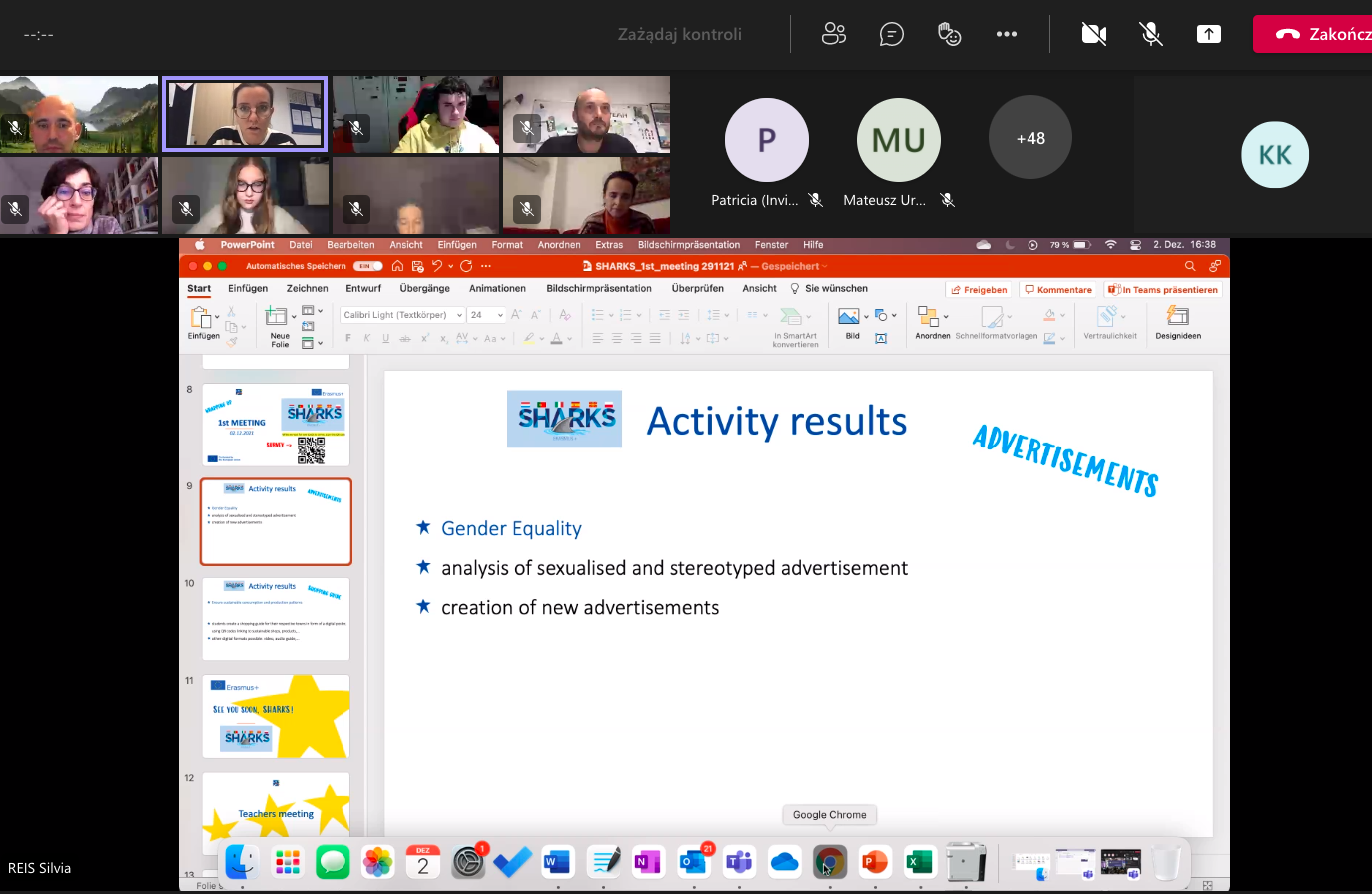Open the Bildschirmpräsentation menu in menu bar
The height and width of the screenshot is (894, 1372).
(x=689, y=245)
